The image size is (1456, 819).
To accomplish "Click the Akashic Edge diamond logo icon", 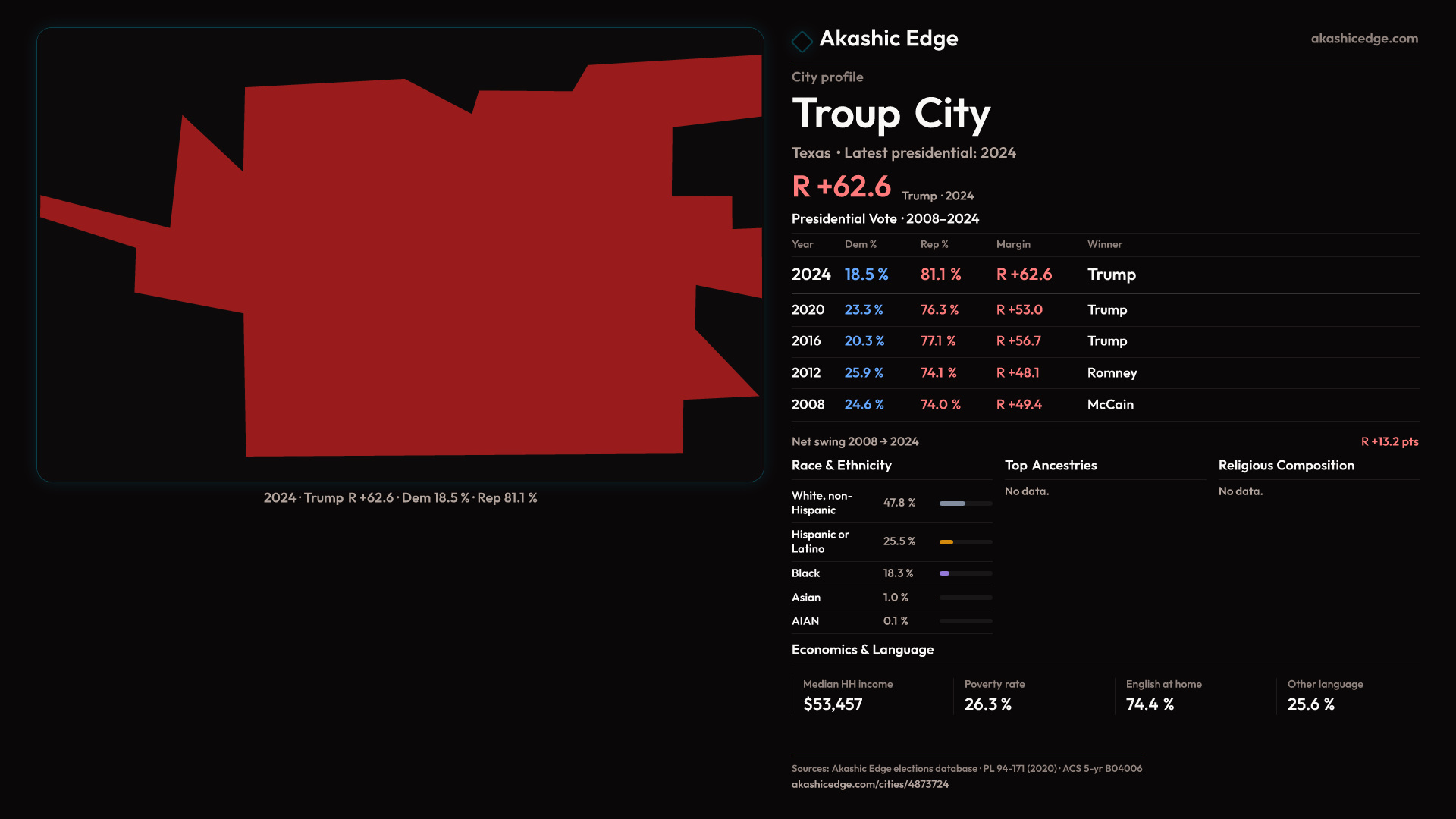I will tap(802, 41).
